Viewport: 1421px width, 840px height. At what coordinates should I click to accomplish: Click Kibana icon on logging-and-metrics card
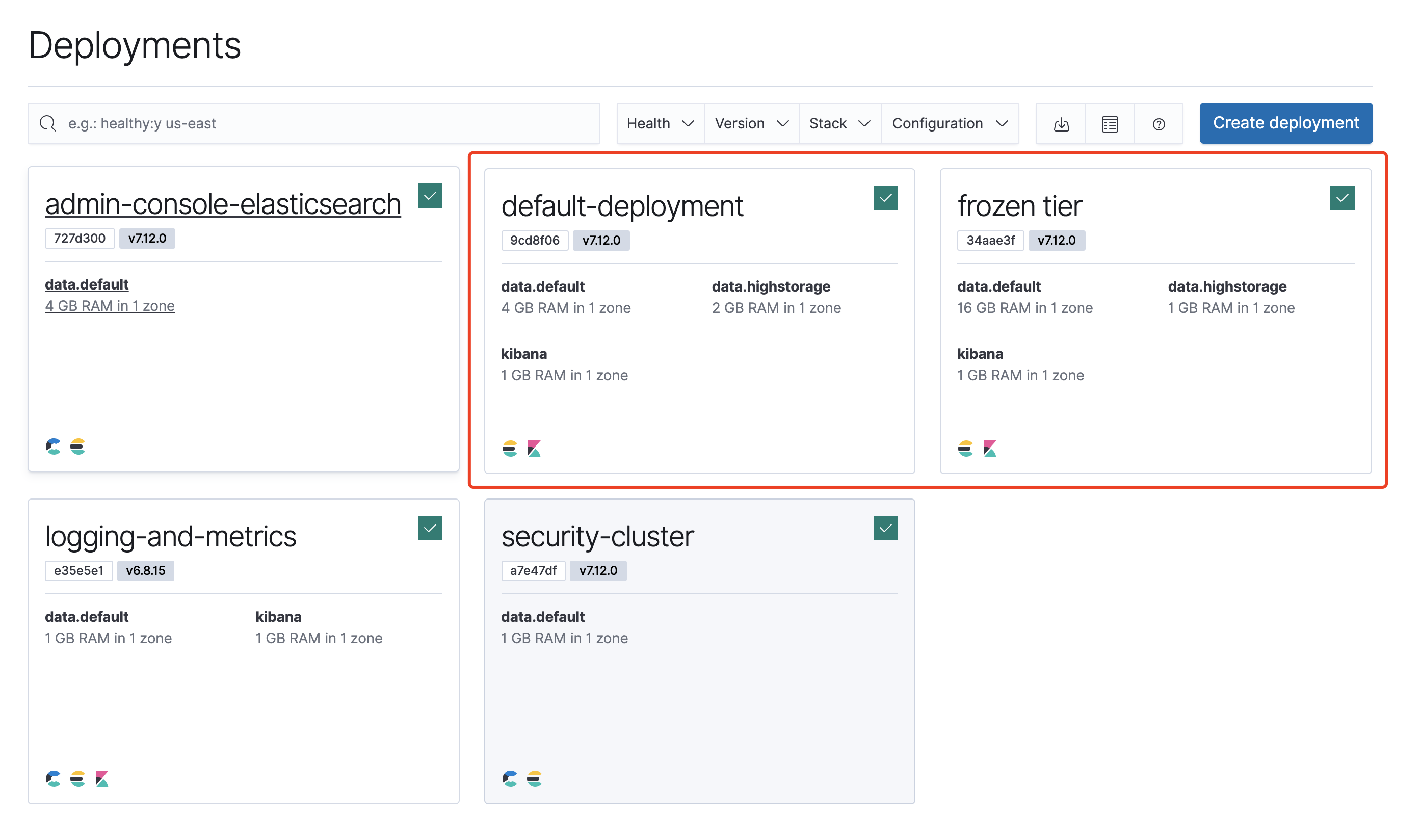pos(102,779)
